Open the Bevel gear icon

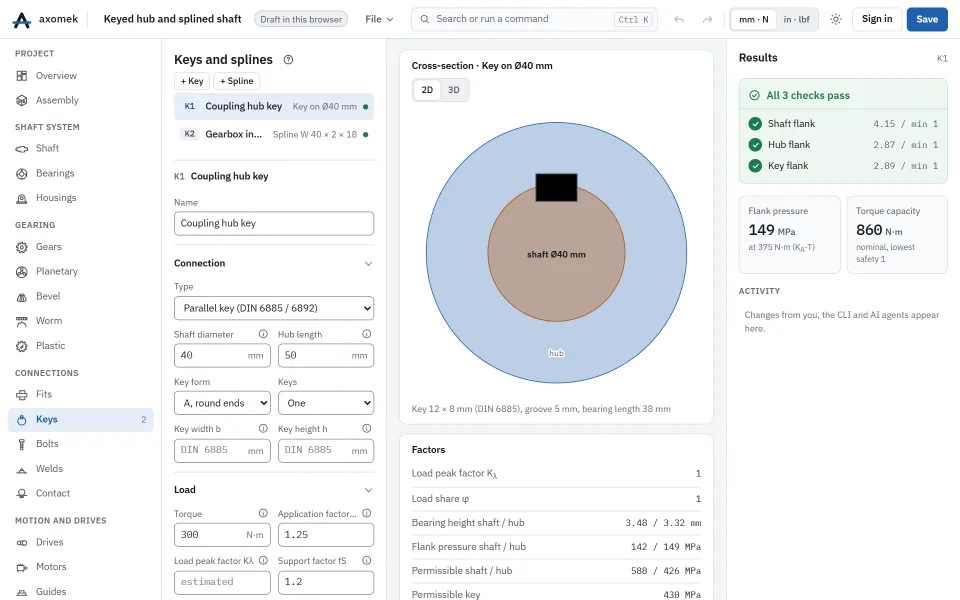21,297
